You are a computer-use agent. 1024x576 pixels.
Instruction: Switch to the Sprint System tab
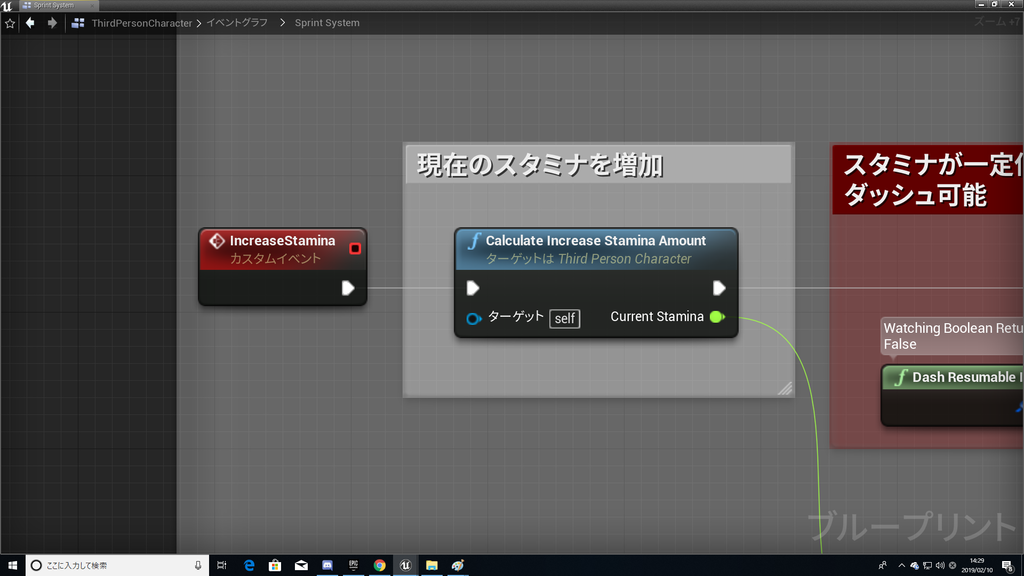pos(55,4)
